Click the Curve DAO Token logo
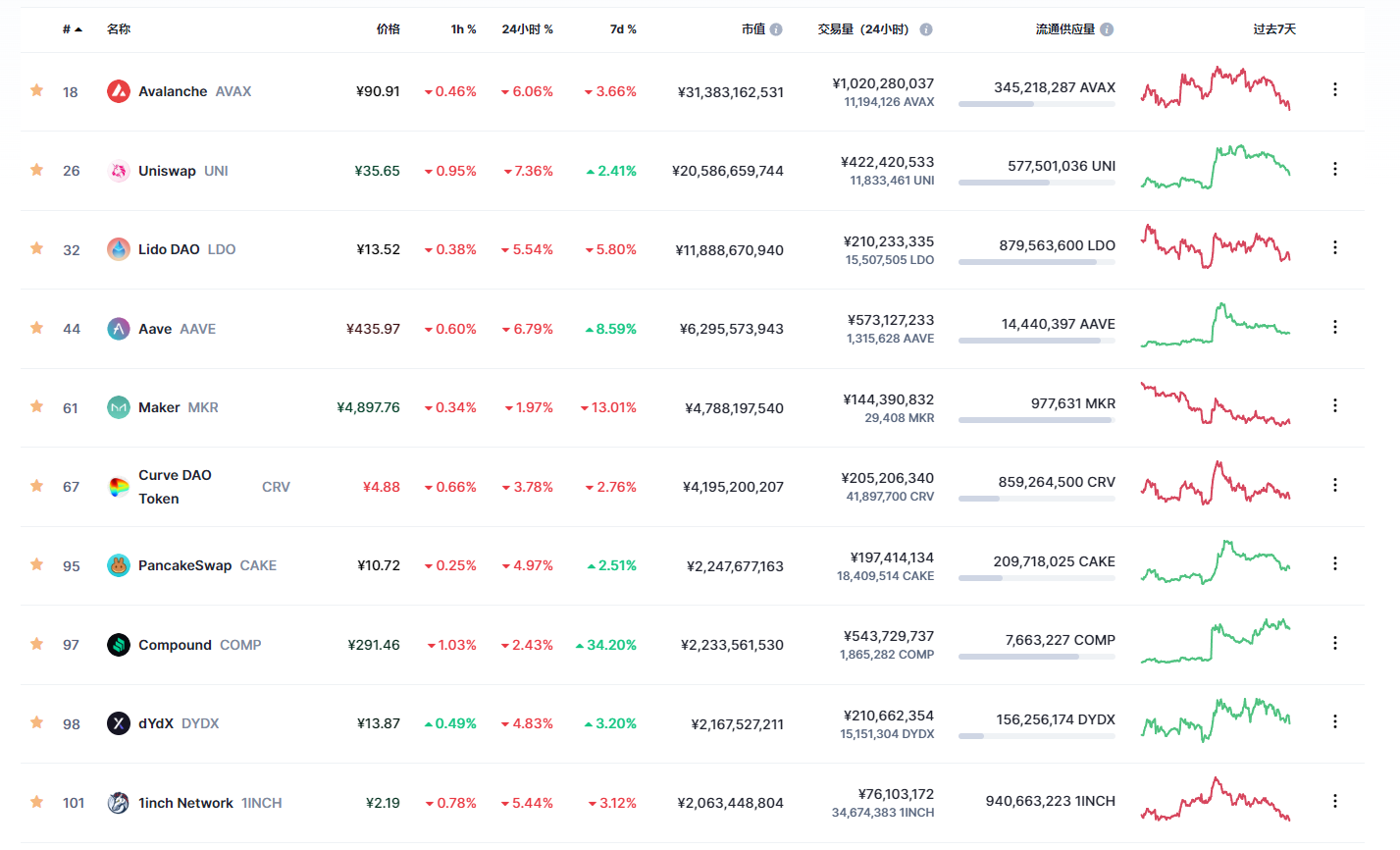Screen dimensions: 1400x850 point(119,487)
